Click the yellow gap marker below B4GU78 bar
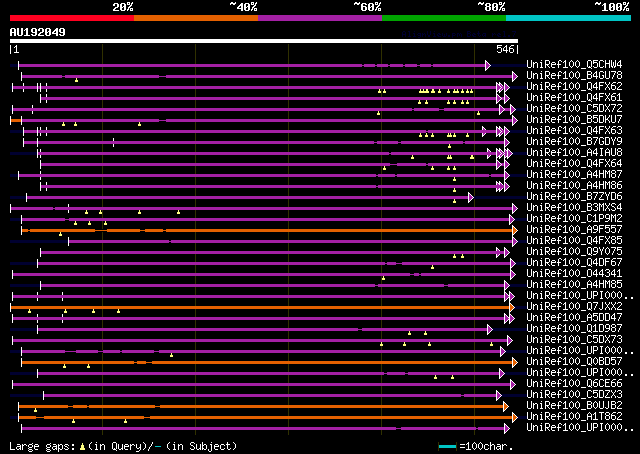 [x=76, y=80]
